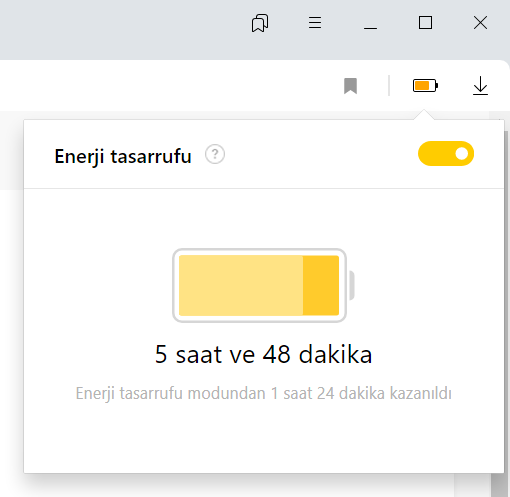The width and height of the screenshot is (510, 497).
Task: Click the page's vertical scrollbar thumb
Action: point(499,485)
